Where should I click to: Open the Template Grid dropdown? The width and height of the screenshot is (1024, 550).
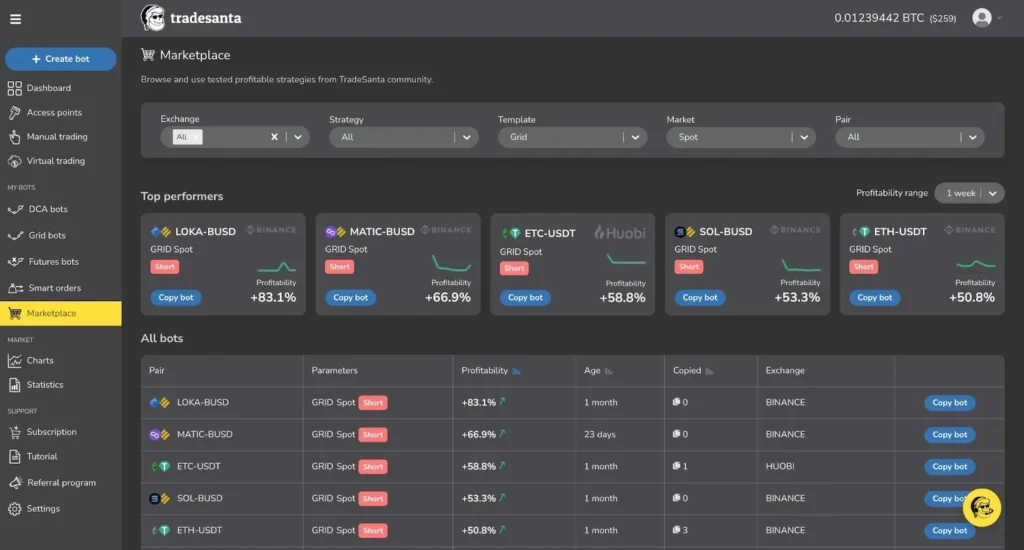coord(636,137)
